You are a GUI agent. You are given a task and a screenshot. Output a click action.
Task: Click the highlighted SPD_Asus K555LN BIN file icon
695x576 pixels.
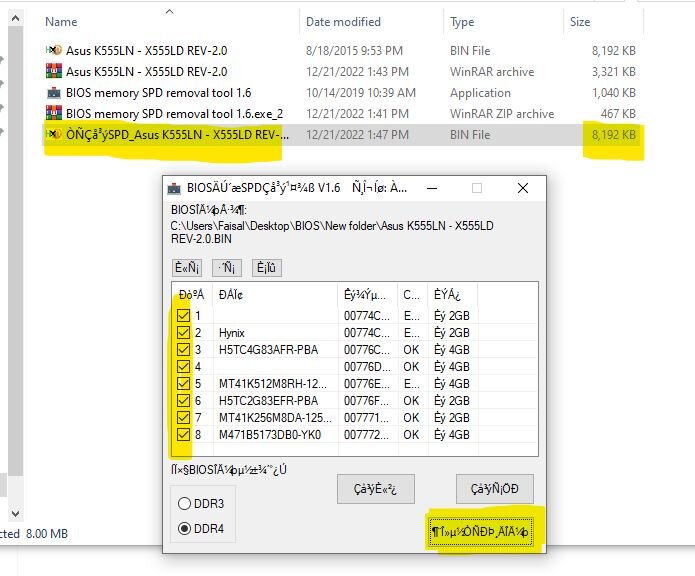(x=54, y=135)
